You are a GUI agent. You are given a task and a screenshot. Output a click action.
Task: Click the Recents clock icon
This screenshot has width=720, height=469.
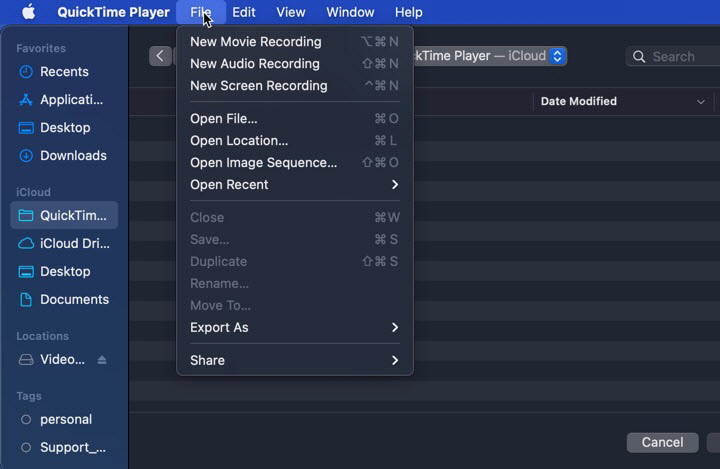tap(26, 72)
